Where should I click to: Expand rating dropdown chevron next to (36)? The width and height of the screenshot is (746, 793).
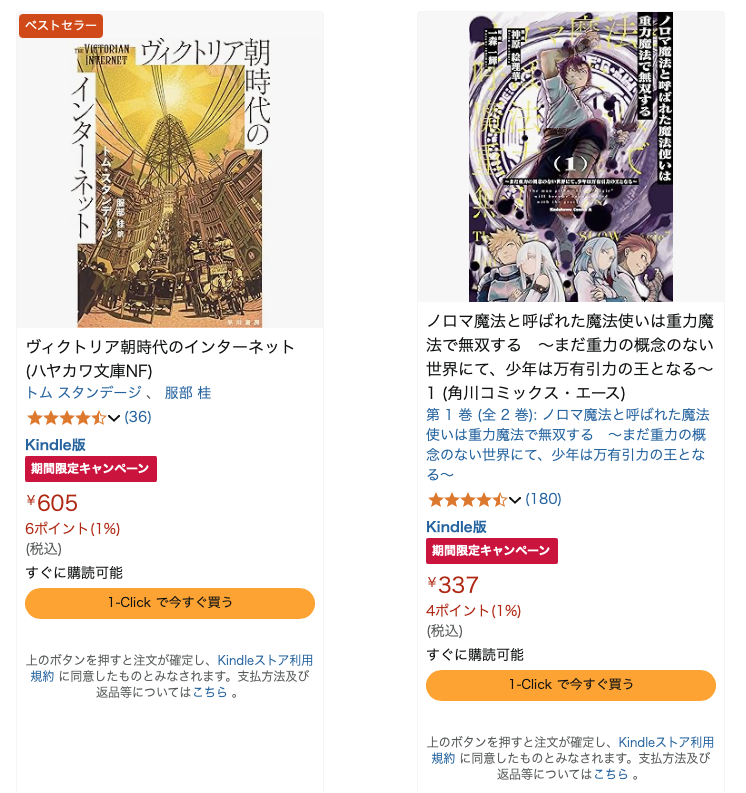[x=114, y=418]
